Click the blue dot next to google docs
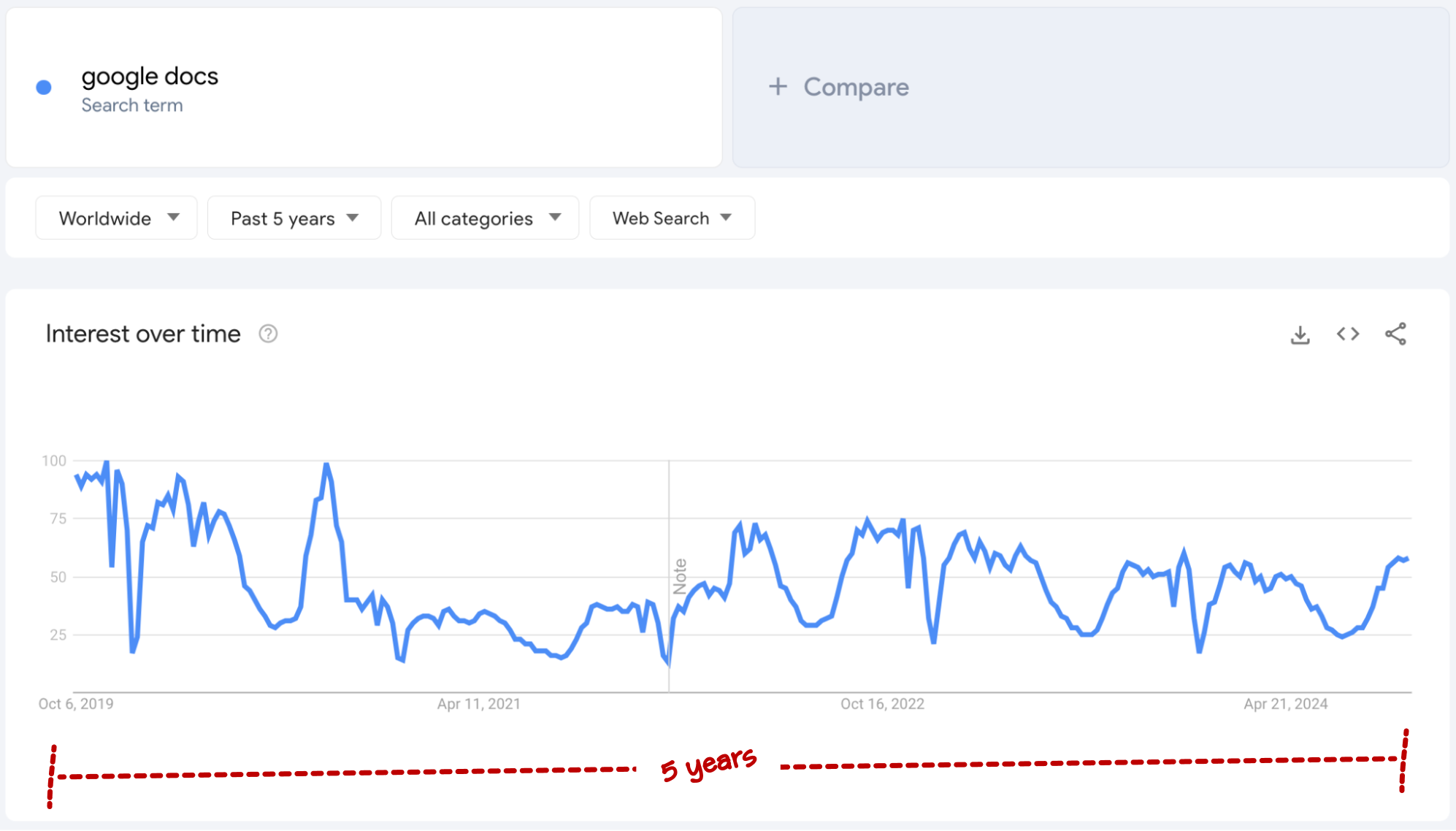 (44, 88)
